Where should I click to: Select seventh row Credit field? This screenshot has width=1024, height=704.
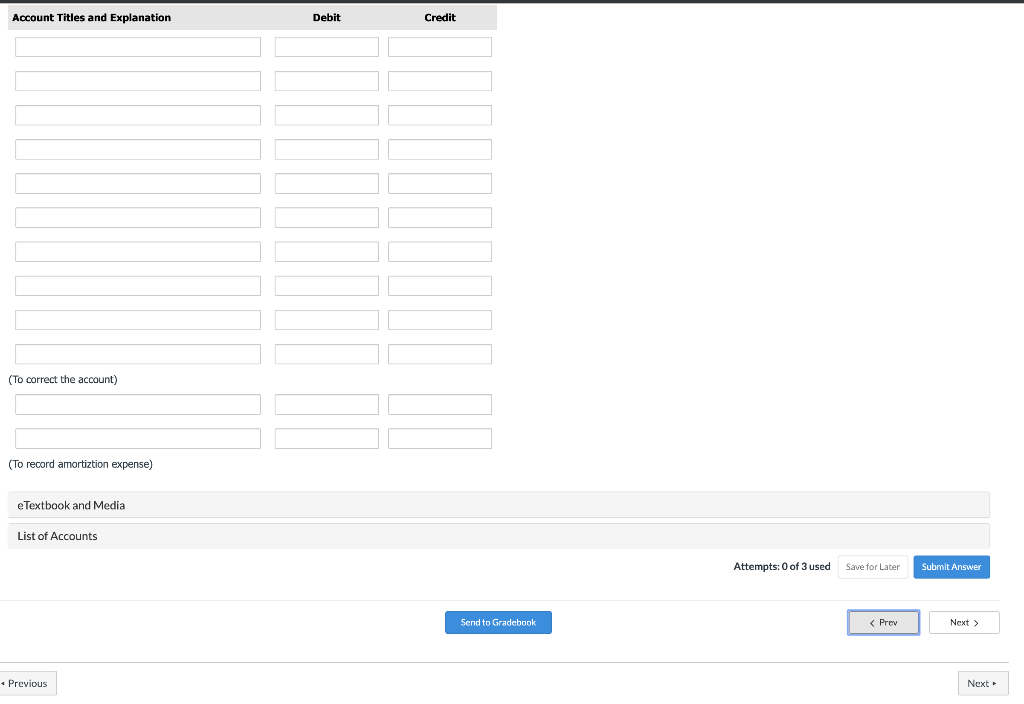click(440, 251)
